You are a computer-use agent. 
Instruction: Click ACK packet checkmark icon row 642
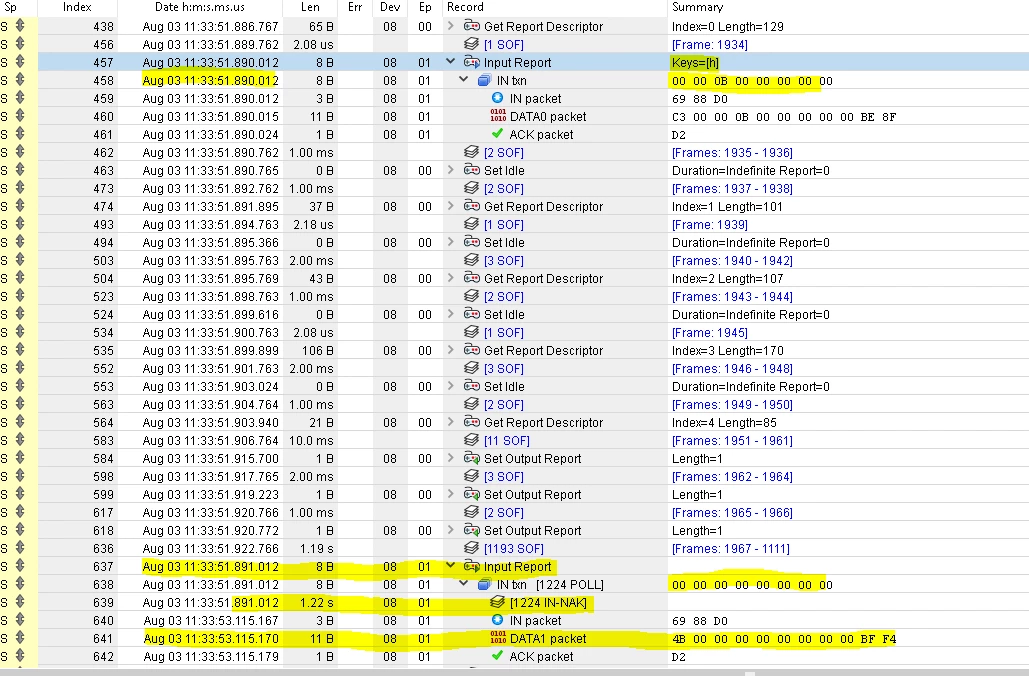[x=497, y=656]
